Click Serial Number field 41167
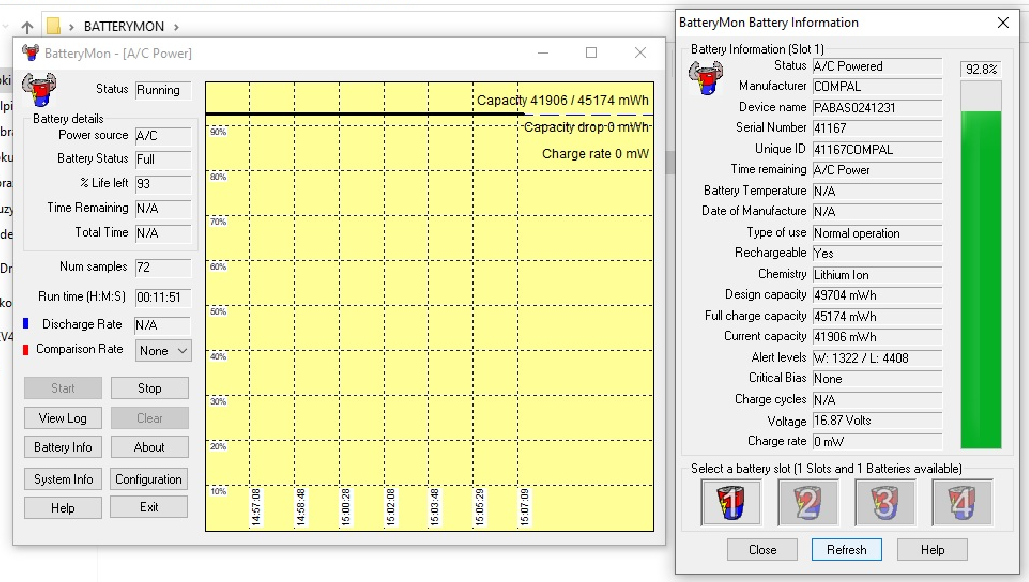The image size is (1029, 582). point(877,129)
